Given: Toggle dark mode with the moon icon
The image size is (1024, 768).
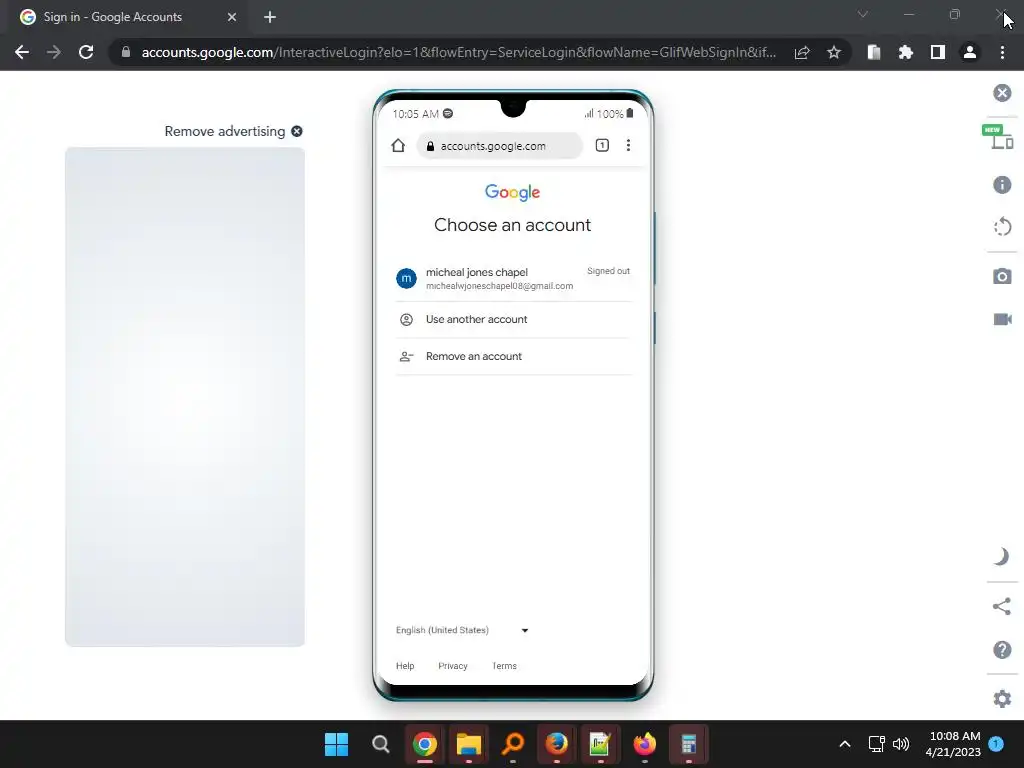Looking at the screenshot, I should pos(1002,556).
